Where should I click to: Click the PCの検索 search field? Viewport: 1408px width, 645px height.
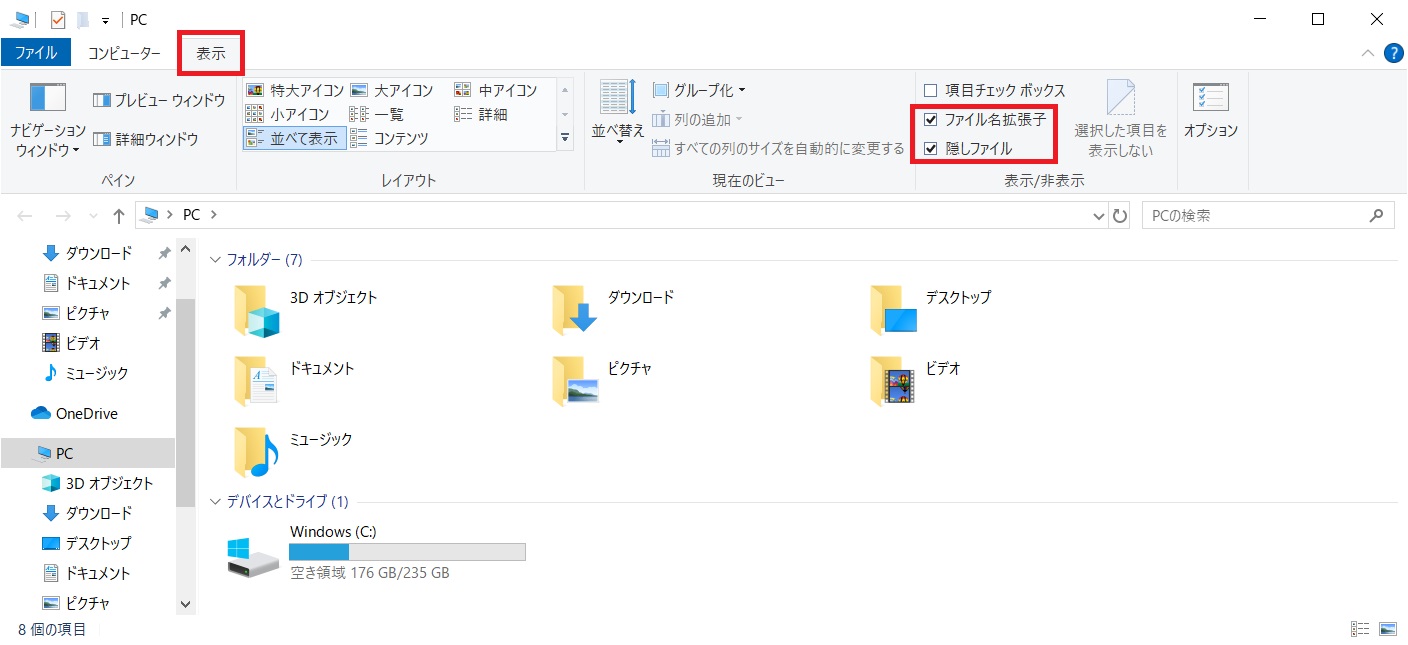click(x=1255, y=215)
